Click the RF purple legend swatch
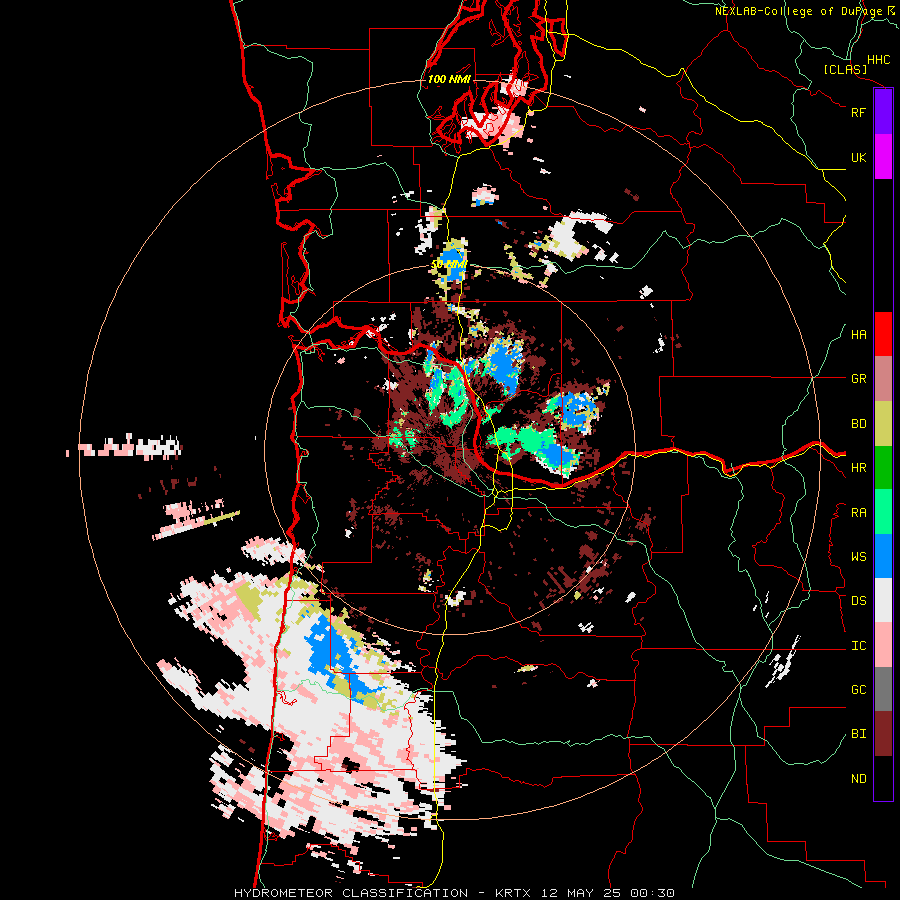 [883, 112]
